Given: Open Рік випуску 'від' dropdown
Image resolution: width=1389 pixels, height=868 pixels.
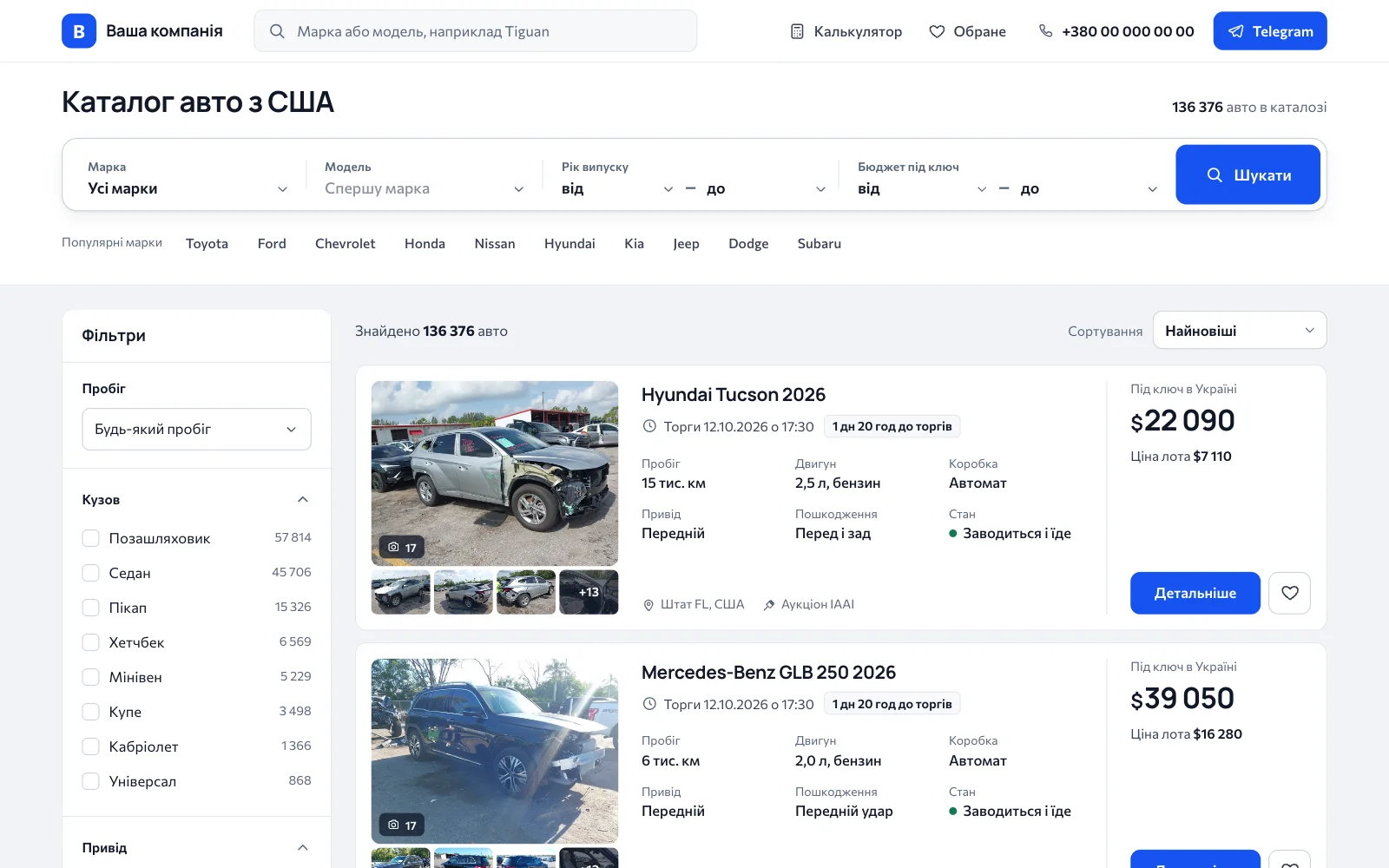Looking at the screenshot, I should click(x=617, y=188).
